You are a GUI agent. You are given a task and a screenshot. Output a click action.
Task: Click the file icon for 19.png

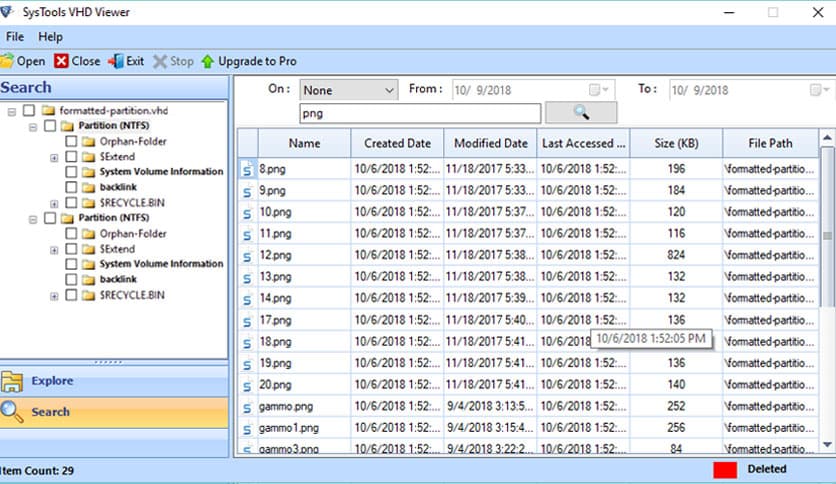point(247,365)
